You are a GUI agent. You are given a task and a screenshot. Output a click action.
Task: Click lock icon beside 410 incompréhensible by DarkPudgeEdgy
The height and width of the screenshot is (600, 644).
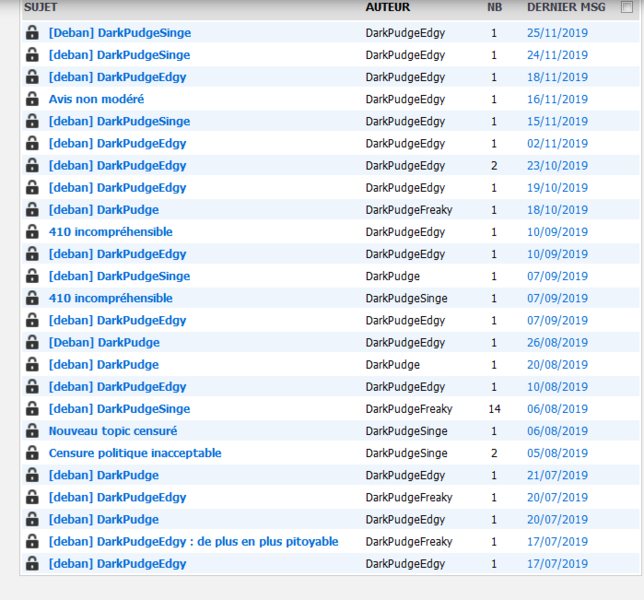32,232
